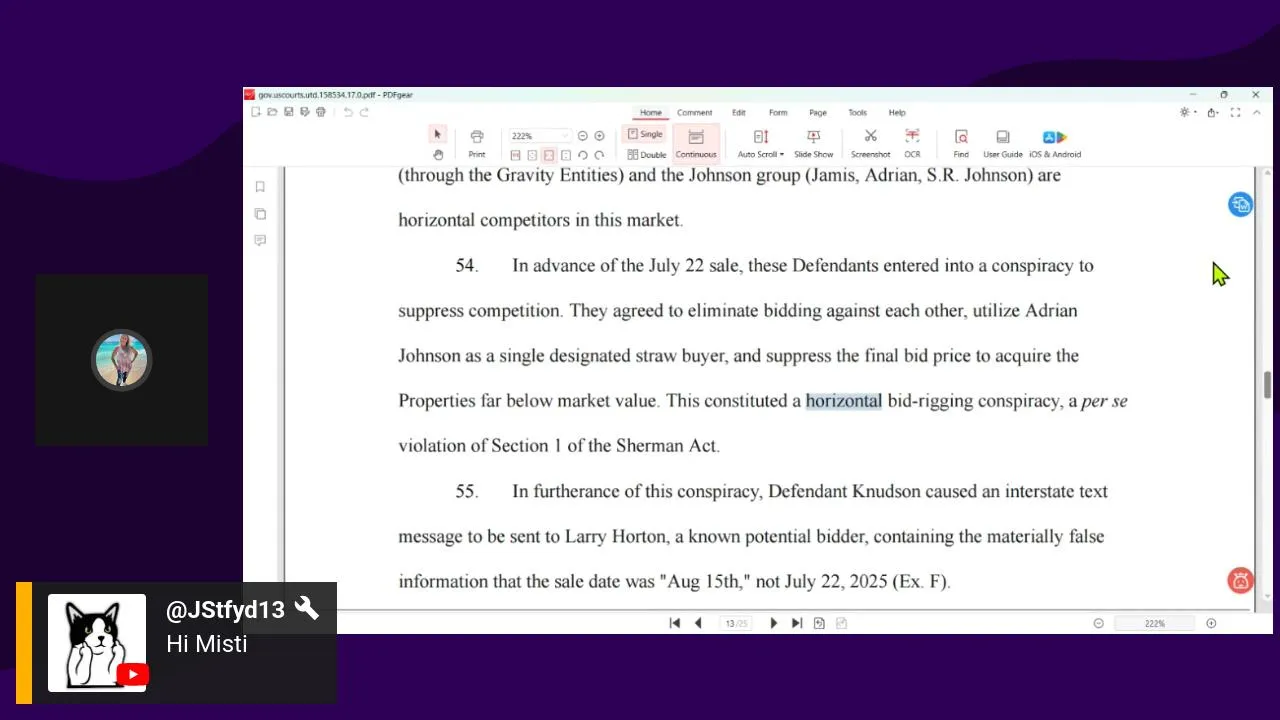Select the fit height view icon
Image resolution: width=1280 pixels, height=720 pixels.
[566, 155]
